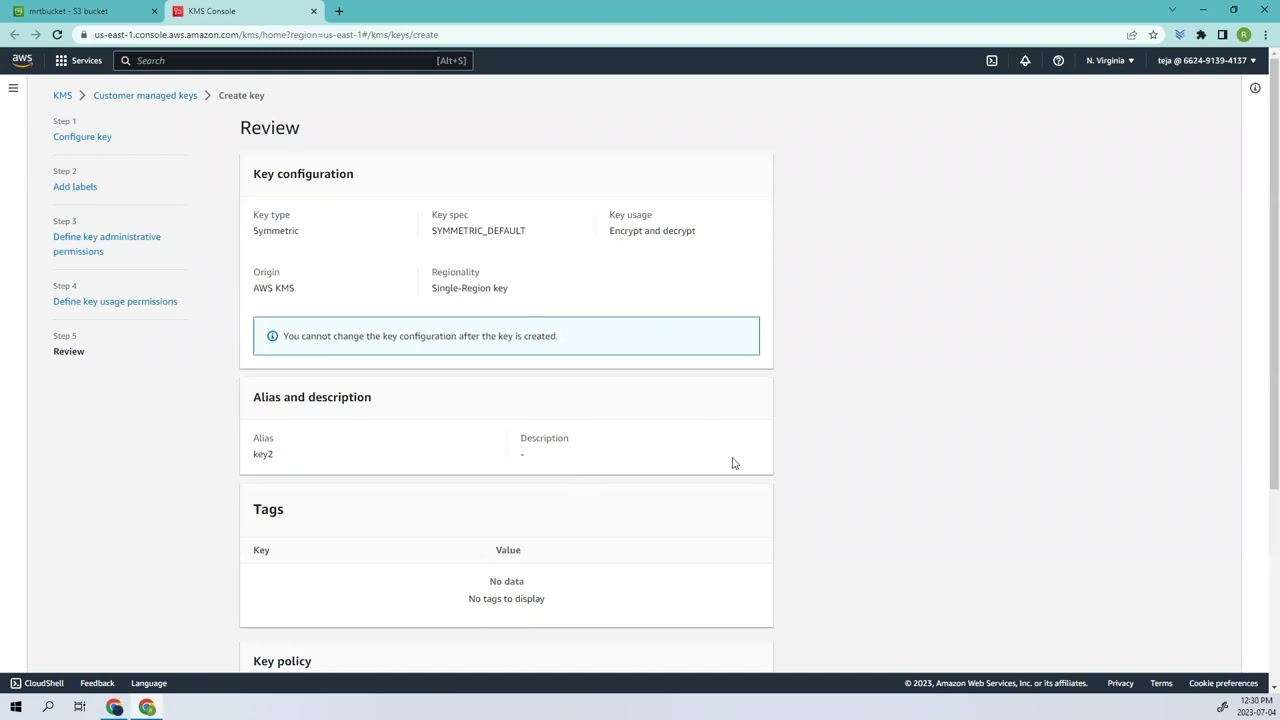Image resolution: width=1280 pixels, height=720 pixels.
Task: Click the No tags to display text
Action: 506,599
